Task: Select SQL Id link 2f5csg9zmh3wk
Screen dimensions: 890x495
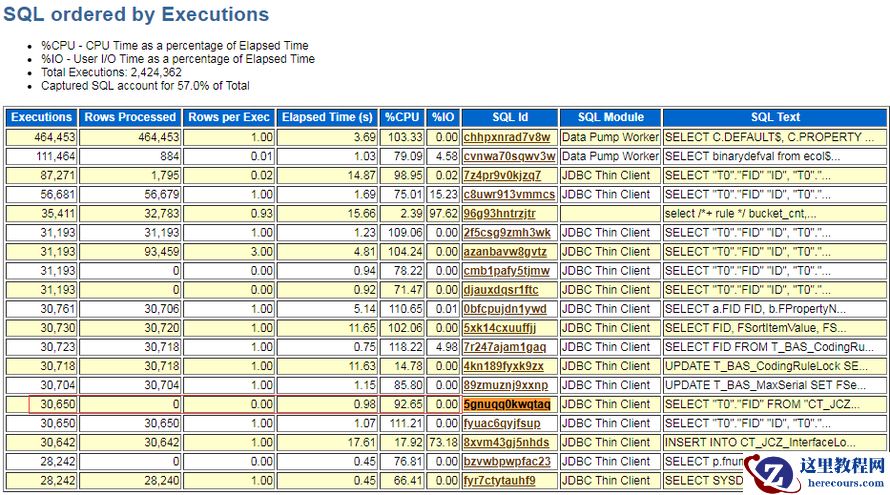Action: coord(507,233)
